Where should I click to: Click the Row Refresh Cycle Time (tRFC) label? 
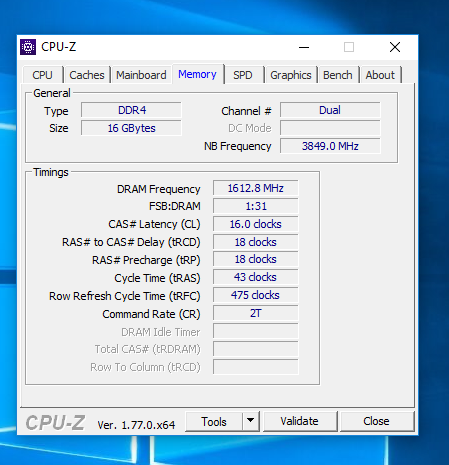(x=125, y=296)
